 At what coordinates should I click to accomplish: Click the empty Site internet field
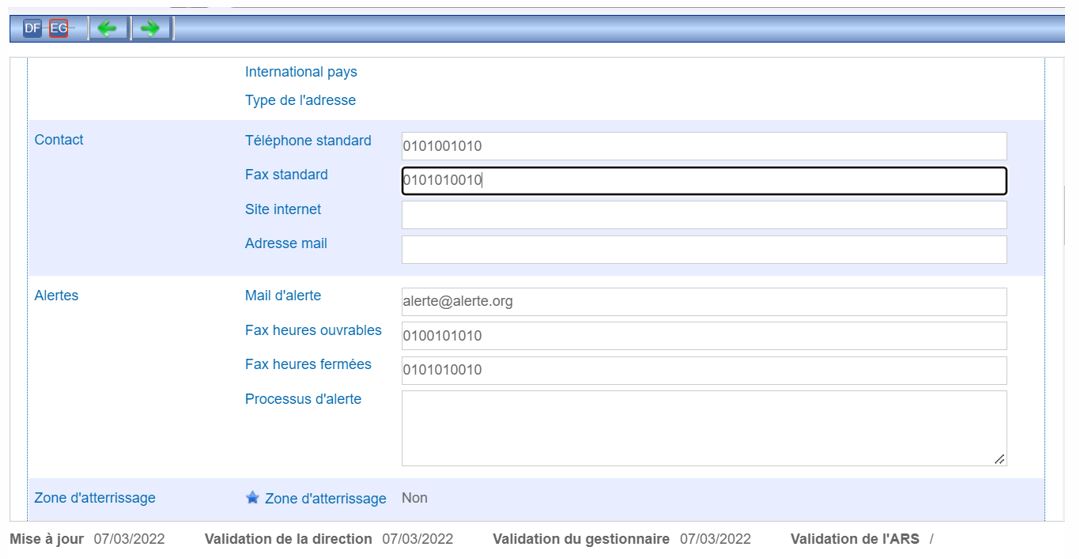[x=703, y=215]
